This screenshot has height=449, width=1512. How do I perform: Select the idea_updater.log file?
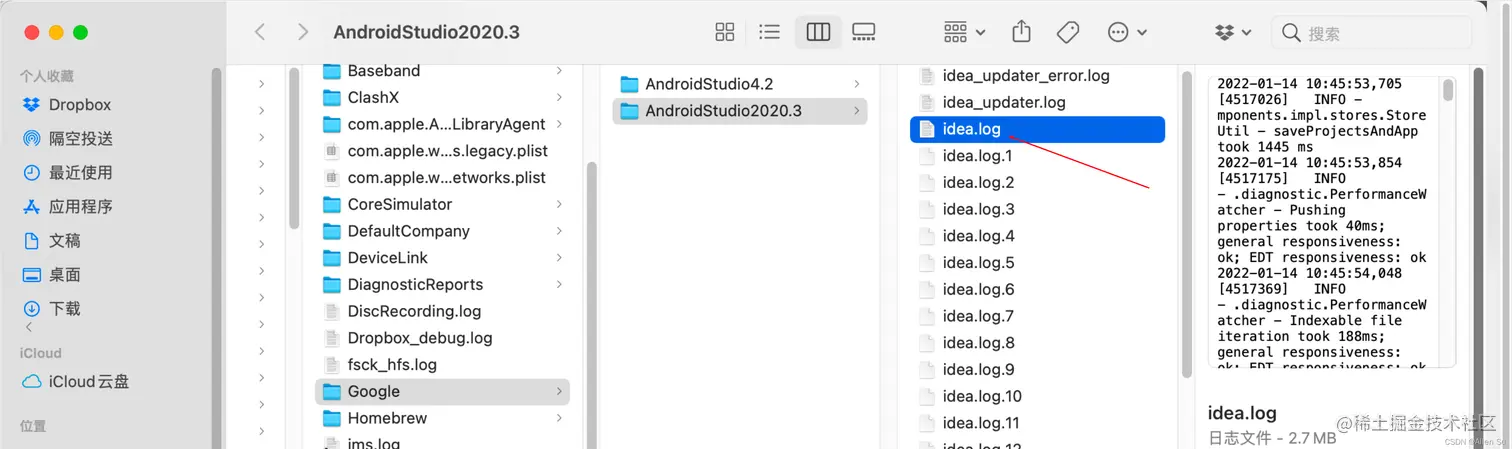click(1037, 102)
